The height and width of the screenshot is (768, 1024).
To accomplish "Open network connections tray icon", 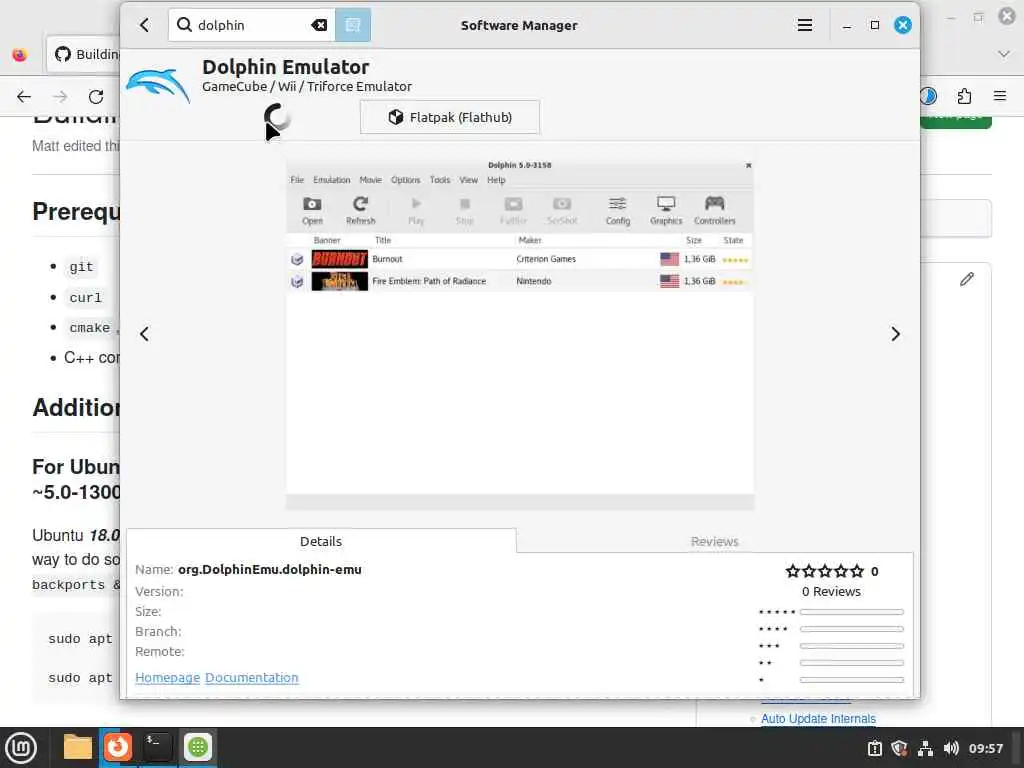I will 925,748.
